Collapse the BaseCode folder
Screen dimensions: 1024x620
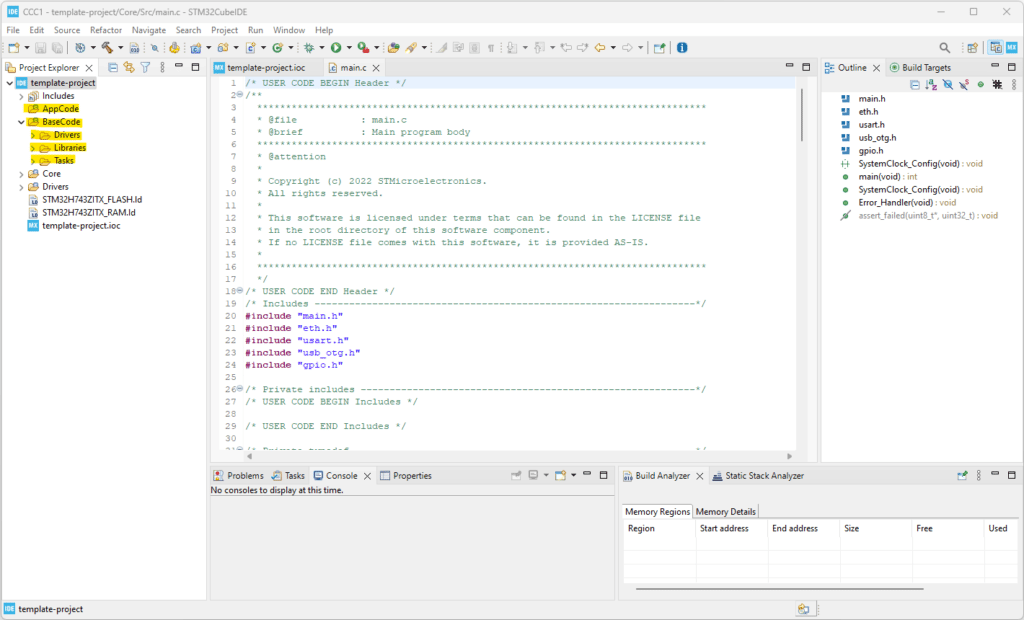pyautogui.click(x=21, y=122)
